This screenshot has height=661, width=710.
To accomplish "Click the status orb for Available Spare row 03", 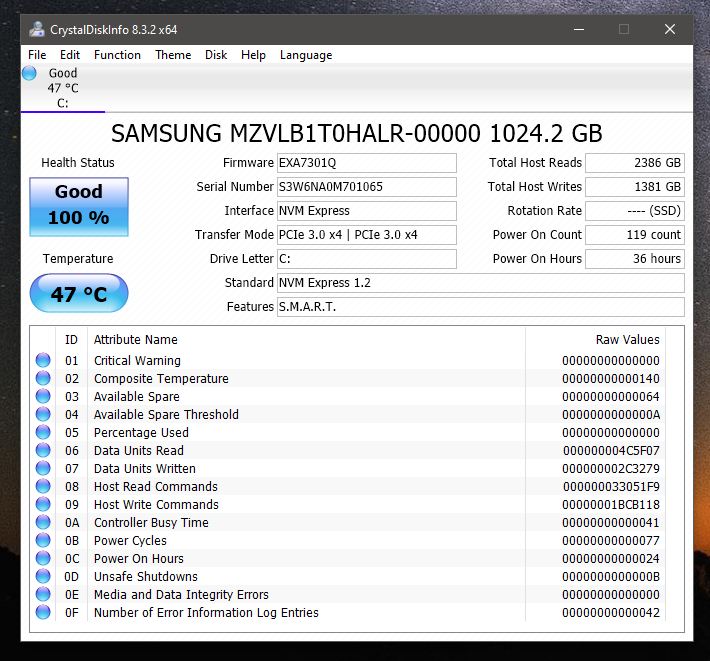I will tap(43, 396).
